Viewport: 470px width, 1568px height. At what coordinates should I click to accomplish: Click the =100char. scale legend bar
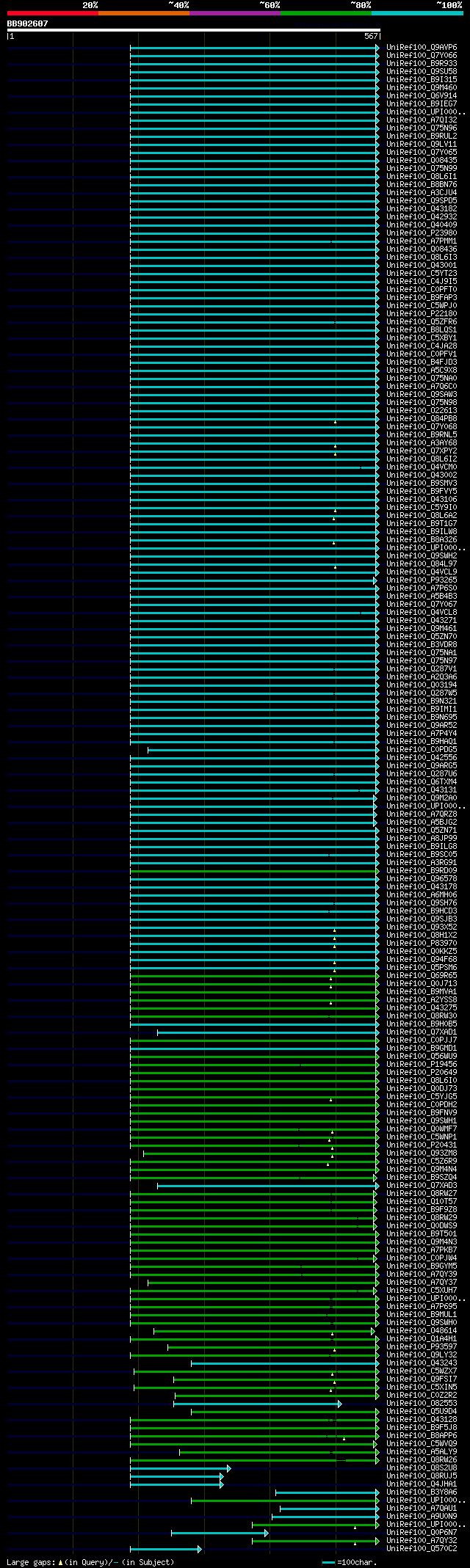tap(329, 1562)
